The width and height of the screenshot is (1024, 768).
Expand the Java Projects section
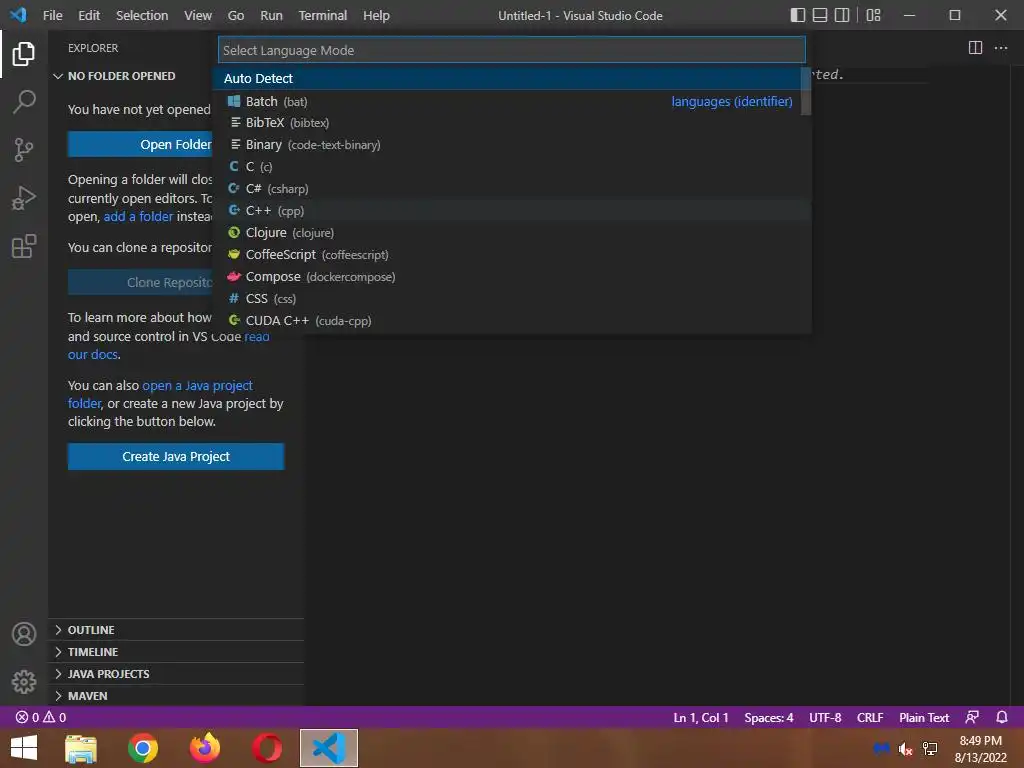(x=176, y=673)
